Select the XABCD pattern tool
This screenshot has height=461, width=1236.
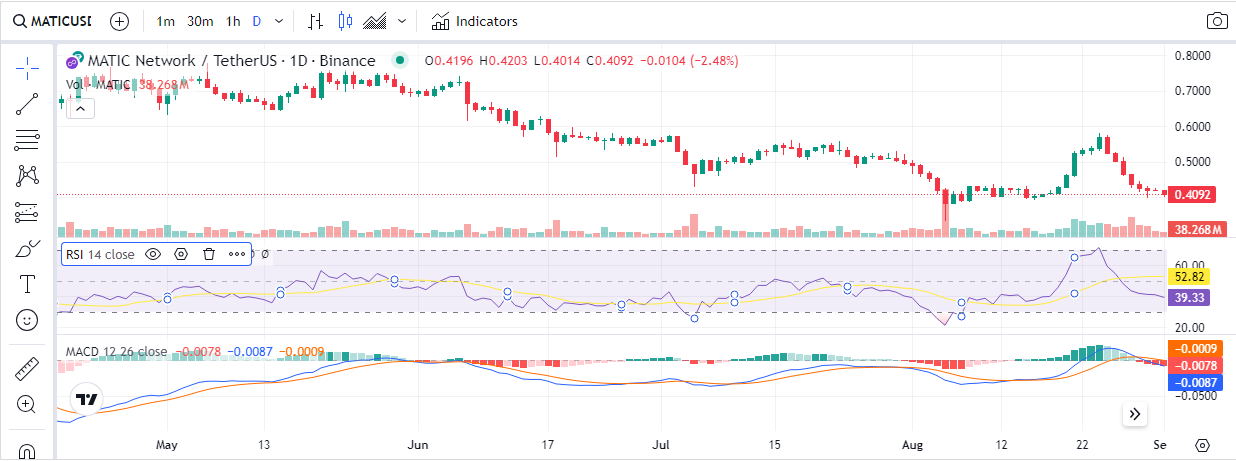pyautogui.click(x=27, y=176)
